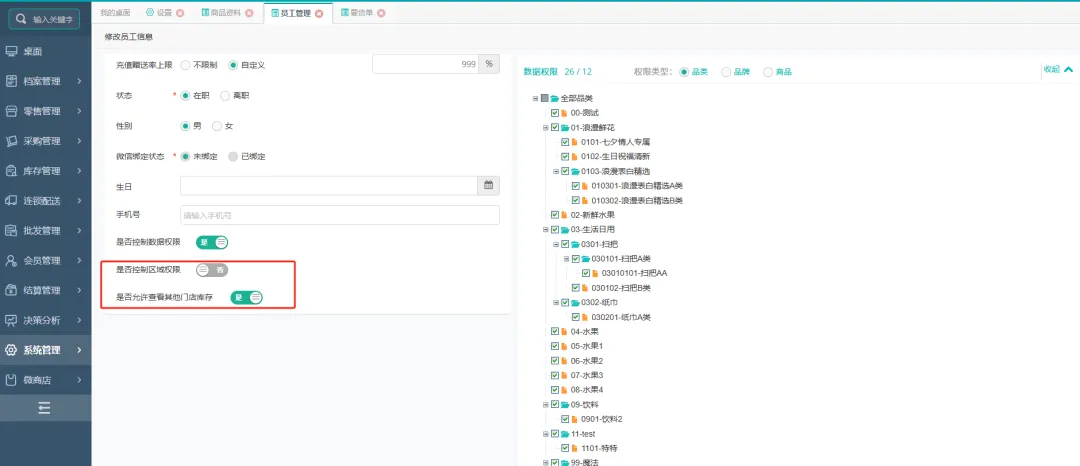Turn on the 是否控制区域权限 switch

tap(212, 270)
